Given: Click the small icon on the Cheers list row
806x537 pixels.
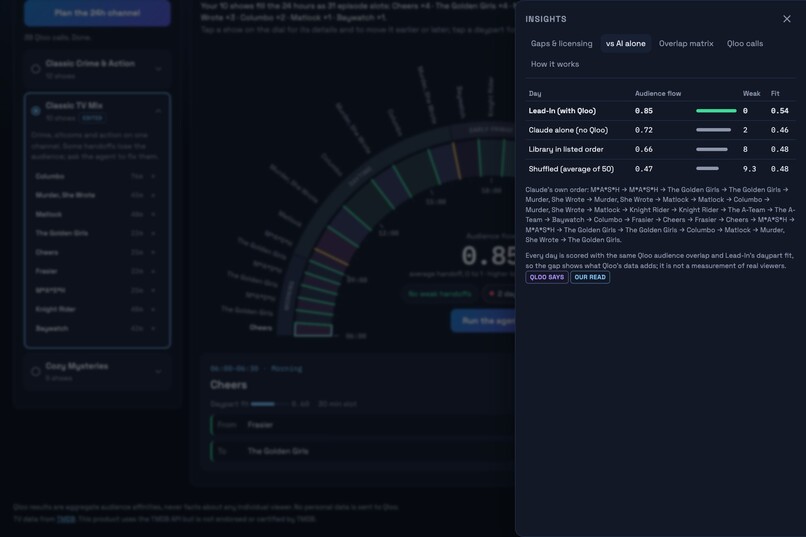Looking at the screenshot, I should 153,252.
